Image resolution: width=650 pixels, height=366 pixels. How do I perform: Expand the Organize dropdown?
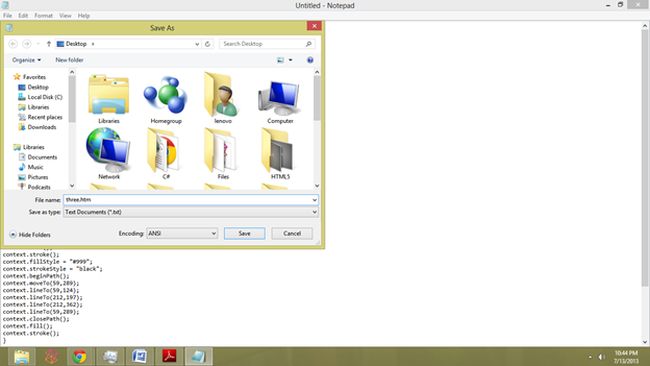[27, 60]
